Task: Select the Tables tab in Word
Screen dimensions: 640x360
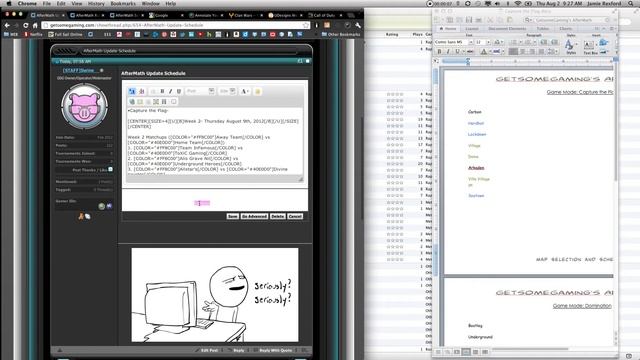Action: 543,29
